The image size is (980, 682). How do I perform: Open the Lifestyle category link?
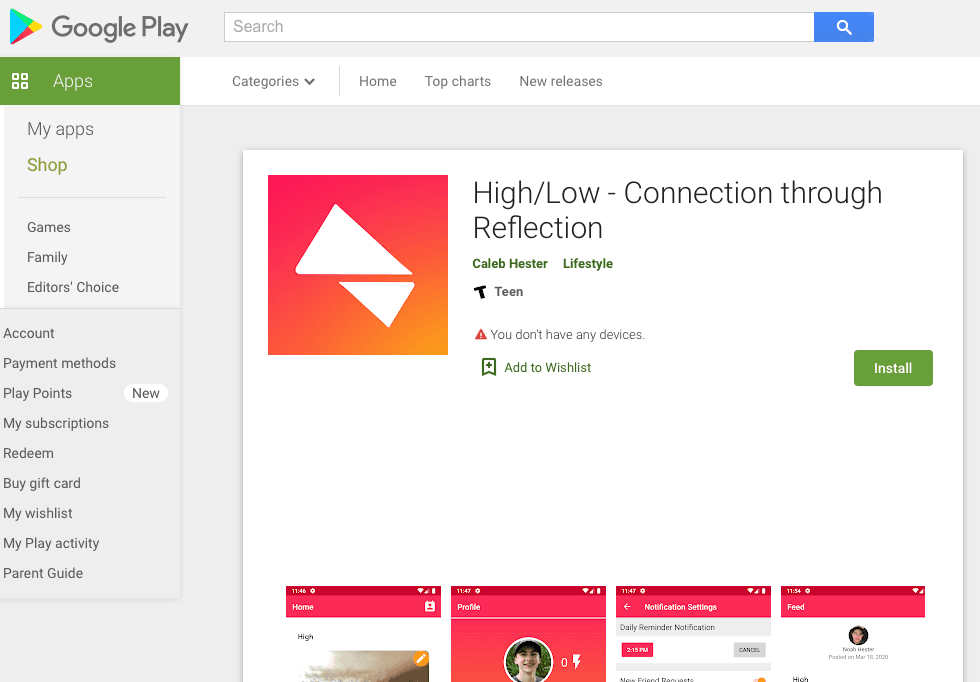tap(587, 263)
